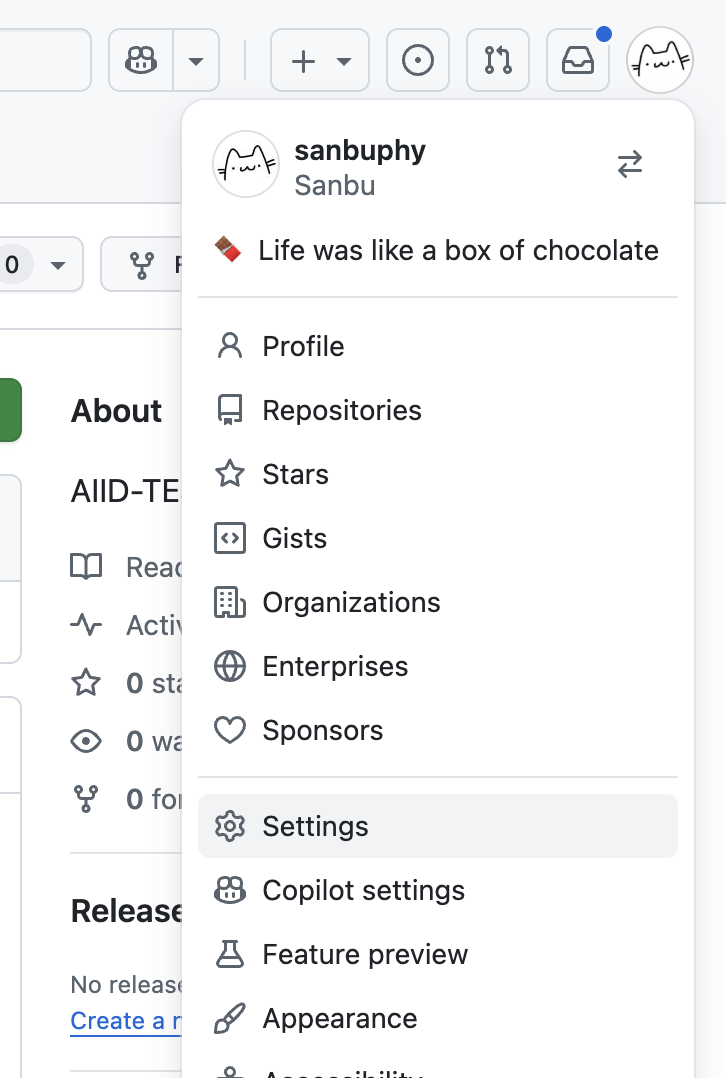Open Appearance menu entry
This screenshot has width=726, height=1078.
pos(340,1018)
